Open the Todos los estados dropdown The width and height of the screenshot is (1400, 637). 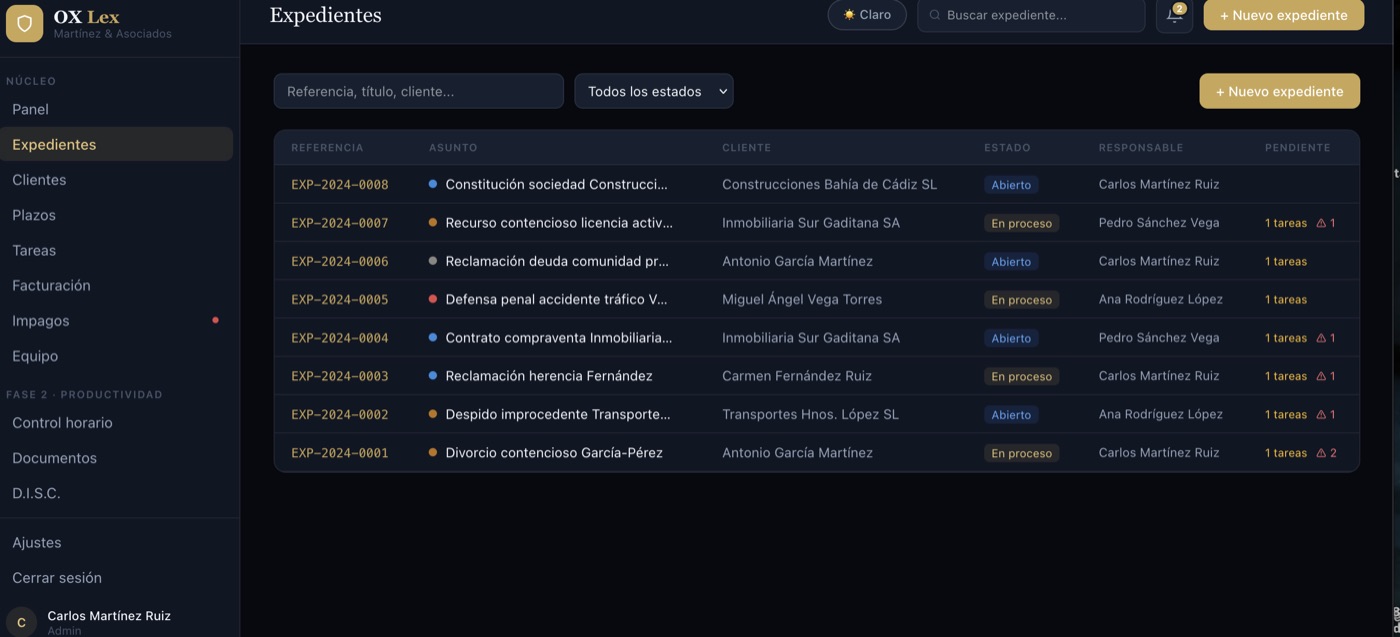tap(654, 91)
